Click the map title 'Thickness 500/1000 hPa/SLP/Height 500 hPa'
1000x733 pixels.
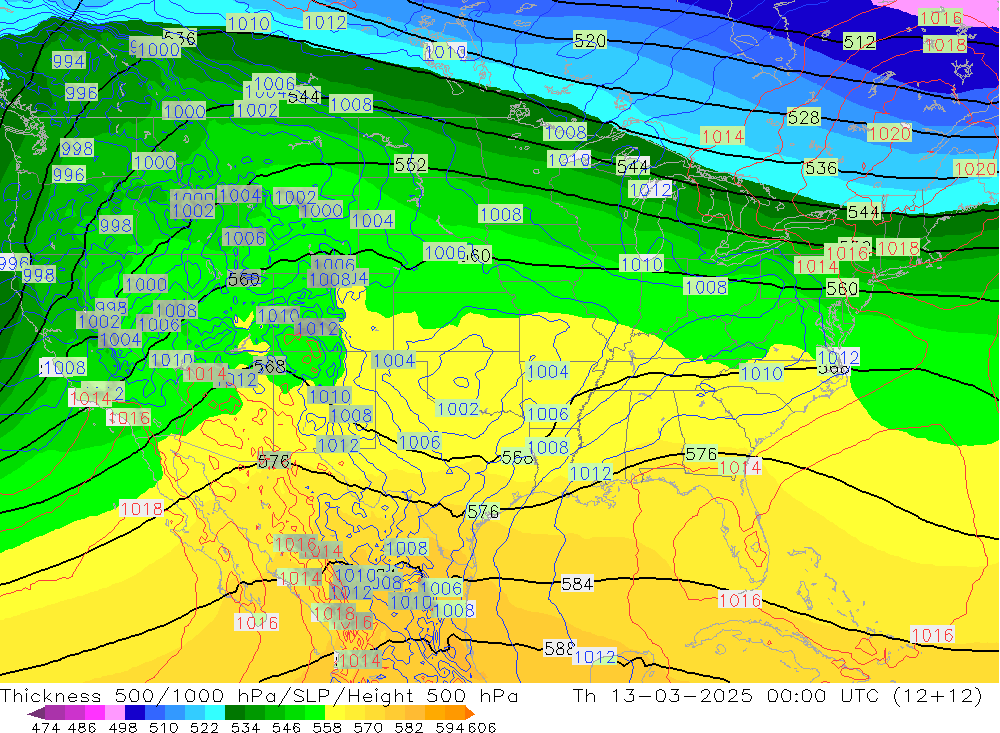pyautogui.click(x=259, y=695)
